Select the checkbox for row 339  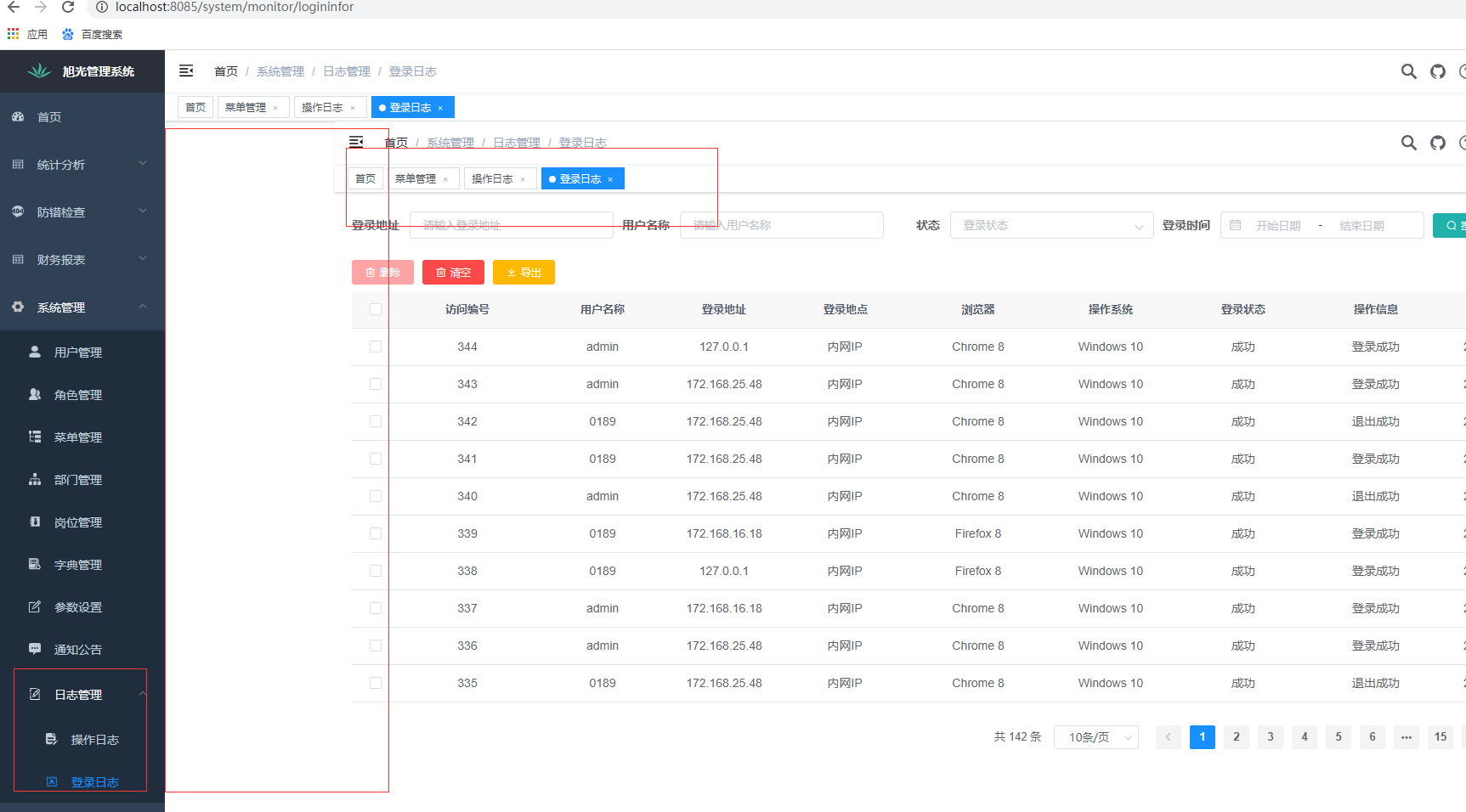click(x=376, y=533)
